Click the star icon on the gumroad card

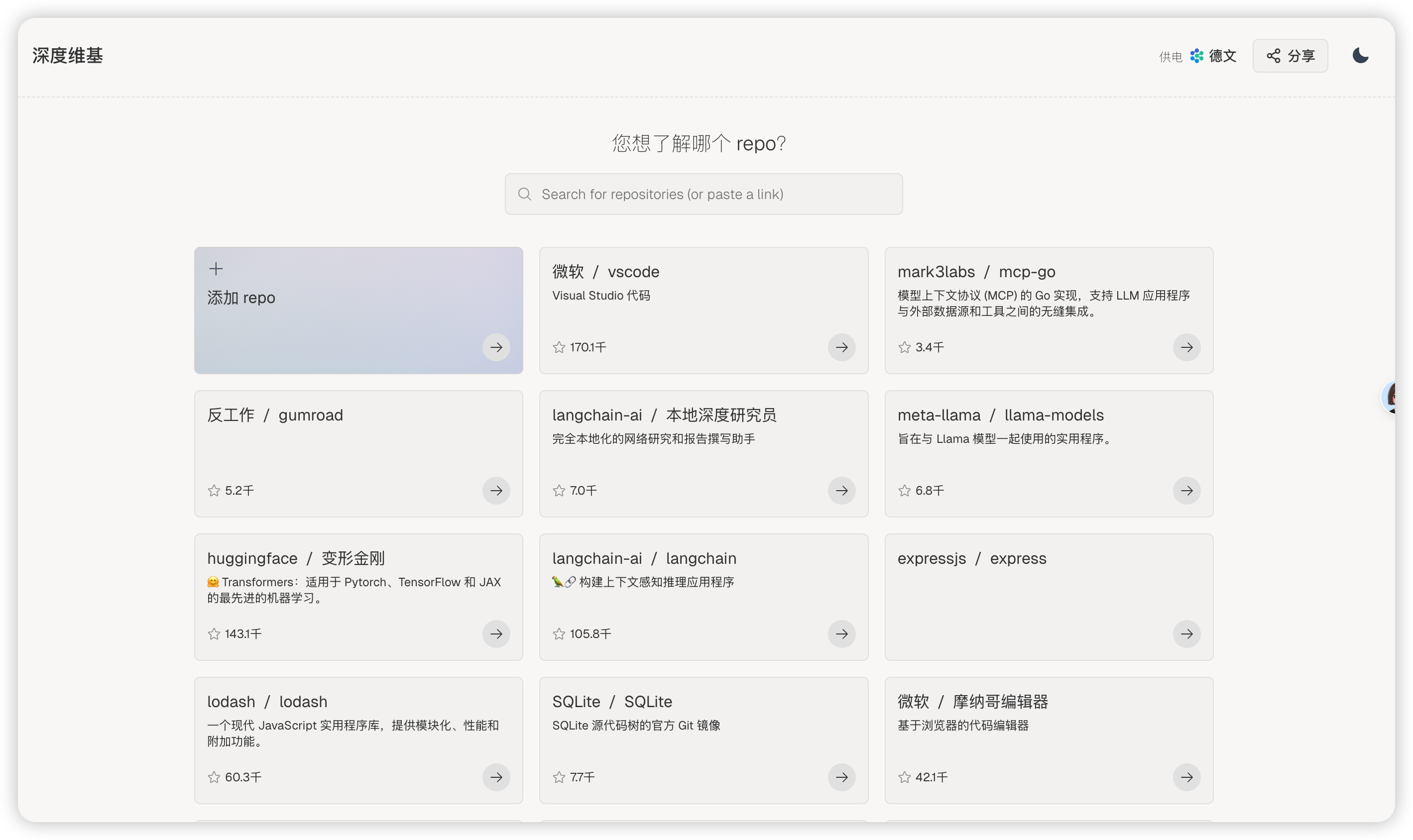pos(214,490)
